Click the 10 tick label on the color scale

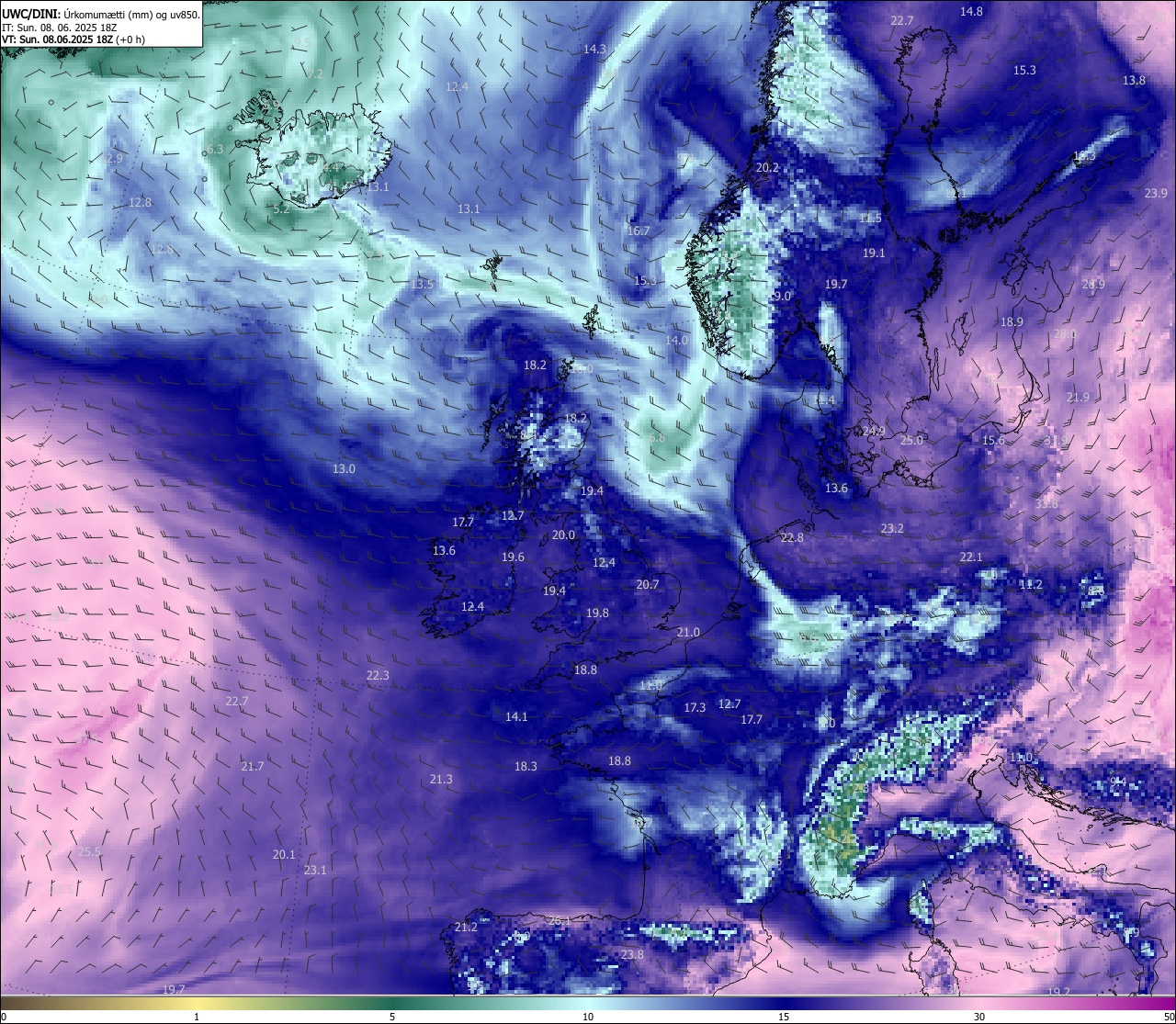(588, 1017)
